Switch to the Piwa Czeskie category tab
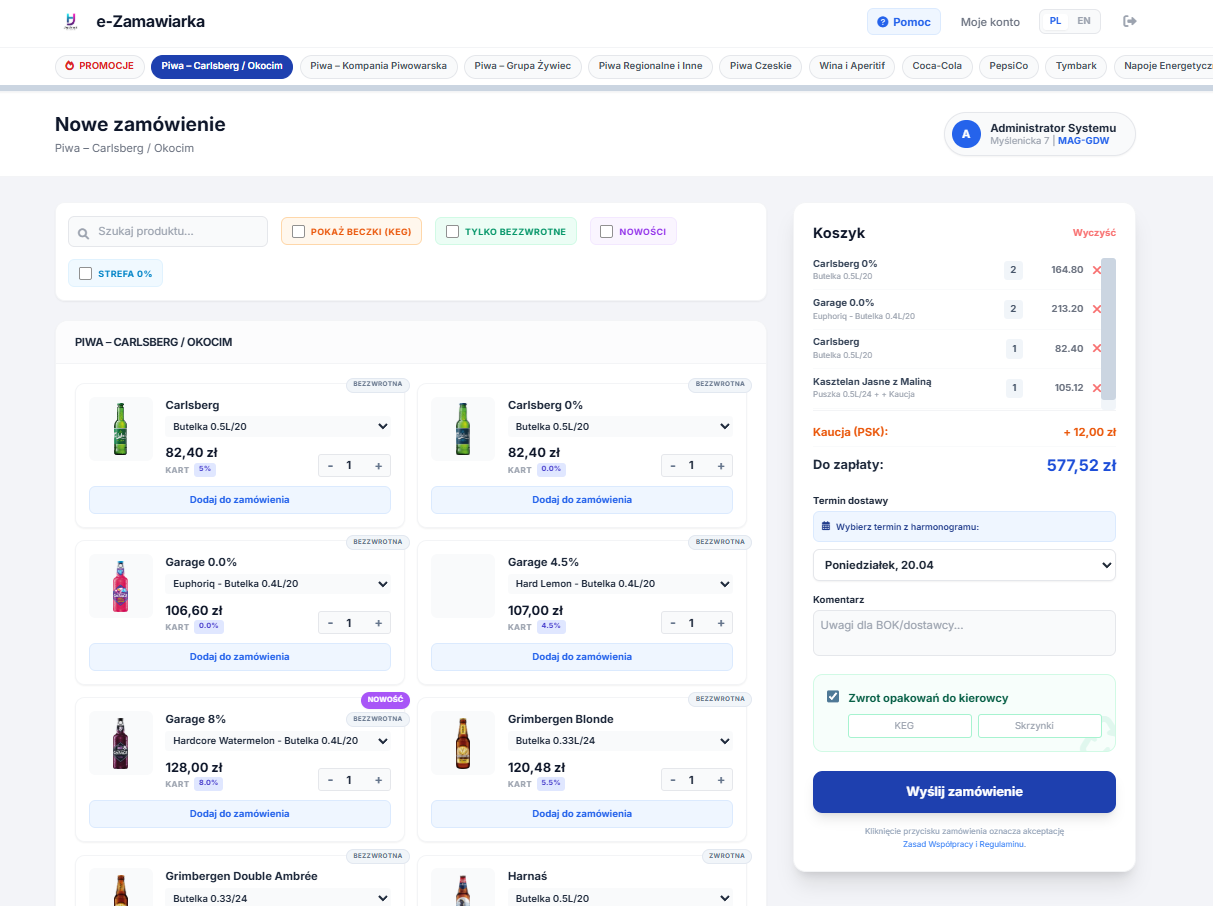Viewport: 1213px width, 906px height. (x=760, y=66)
